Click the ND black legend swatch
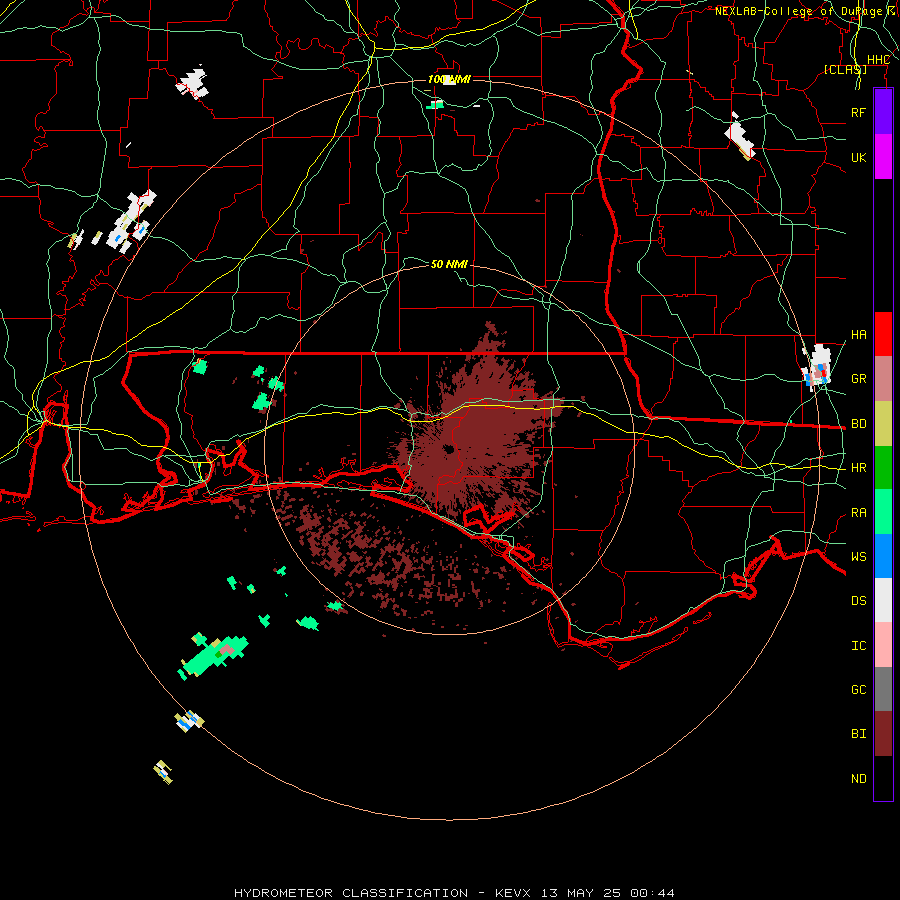Viewport: 900px width, 900px height. coord(883,778)
